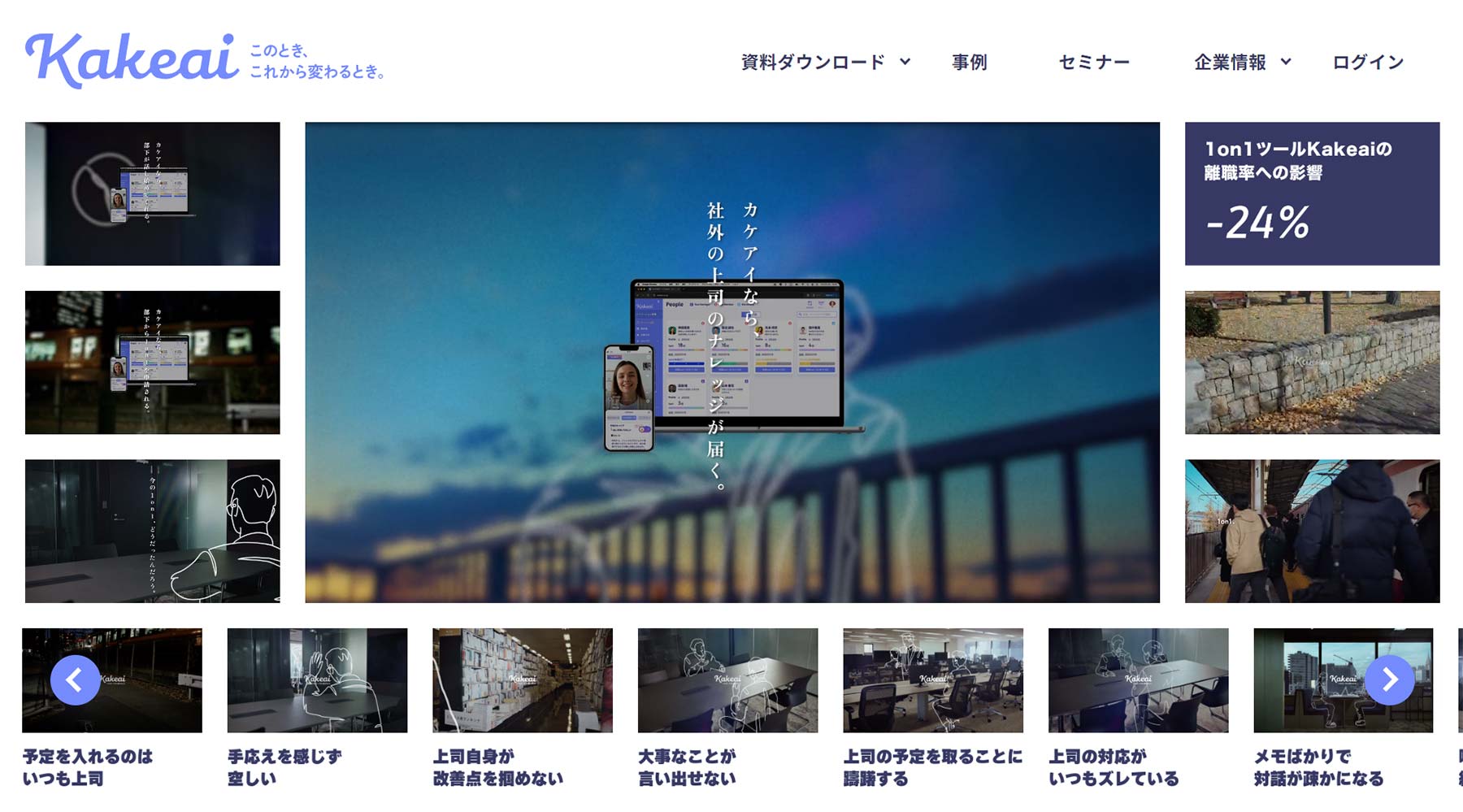Screen dimensions: 1463x812
Task: Click ログイン to sign in
Action: pyautogui.click(x=1368, y=62)
